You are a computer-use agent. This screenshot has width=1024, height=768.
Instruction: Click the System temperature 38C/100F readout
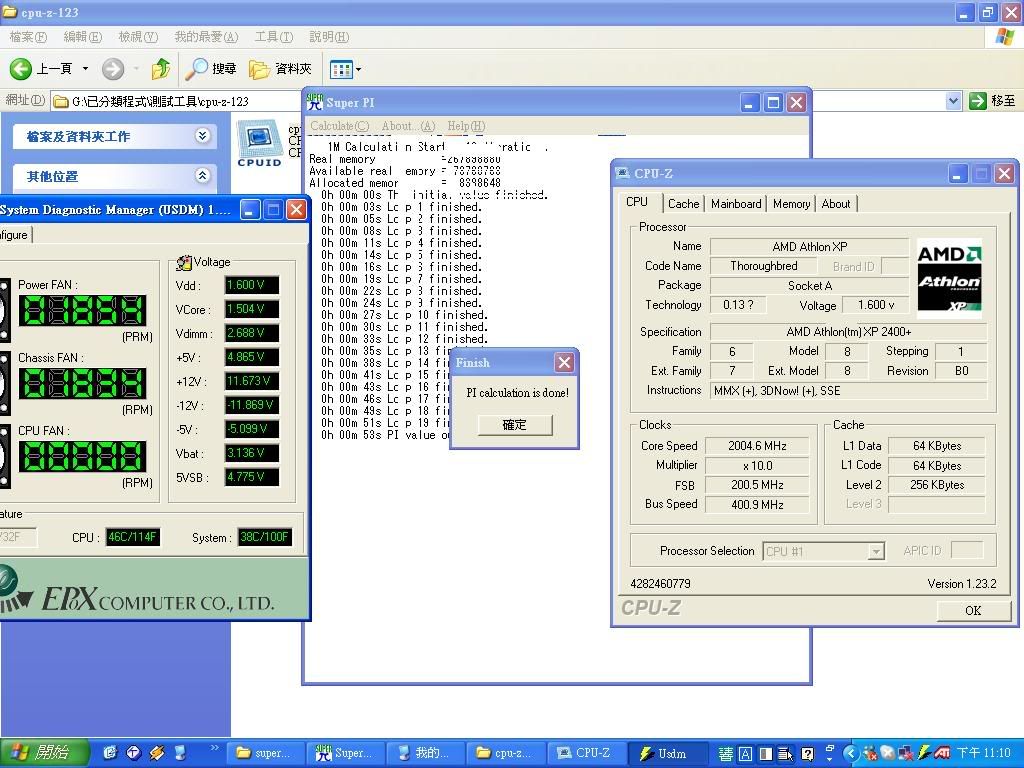pos(264,537)
